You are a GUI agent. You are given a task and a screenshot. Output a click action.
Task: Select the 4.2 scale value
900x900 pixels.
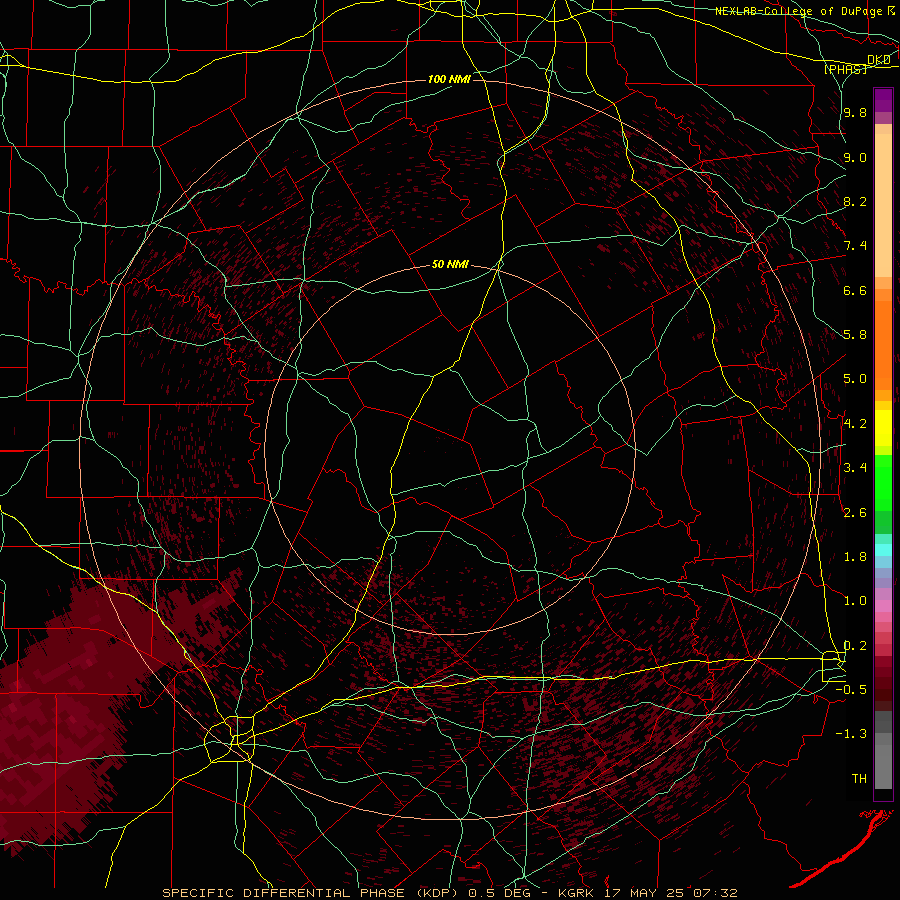[x=855, y=424]
